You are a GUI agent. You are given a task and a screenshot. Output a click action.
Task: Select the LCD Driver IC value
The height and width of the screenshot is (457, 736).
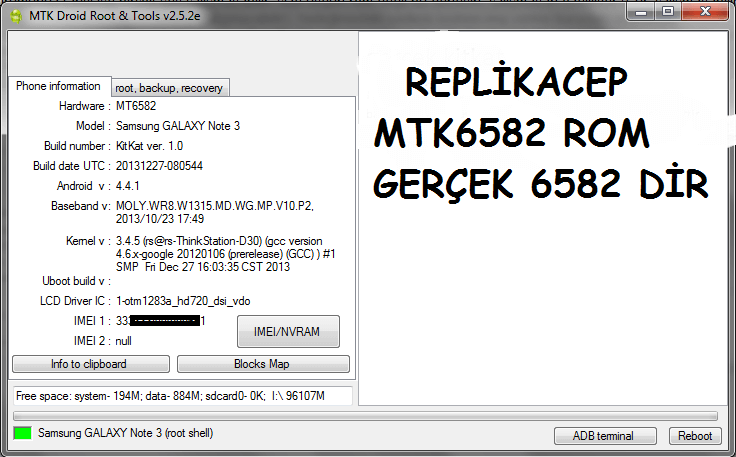click(181, 301)
